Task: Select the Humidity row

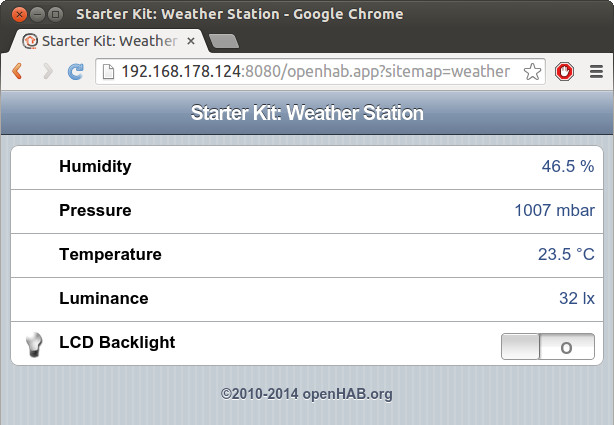Action: point(307,167)
